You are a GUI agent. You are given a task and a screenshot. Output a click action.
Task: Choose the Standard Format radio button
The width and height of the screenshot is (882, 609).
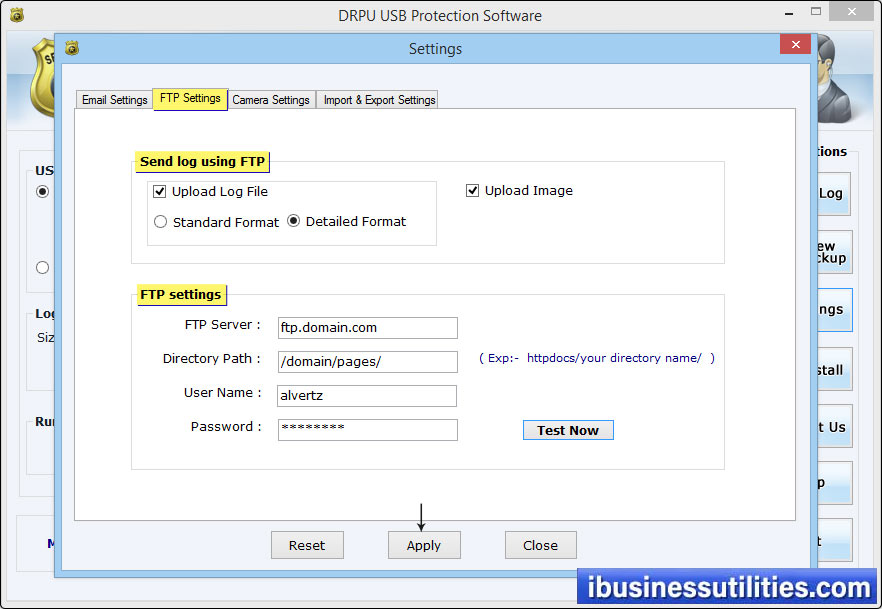pos(160,222)
